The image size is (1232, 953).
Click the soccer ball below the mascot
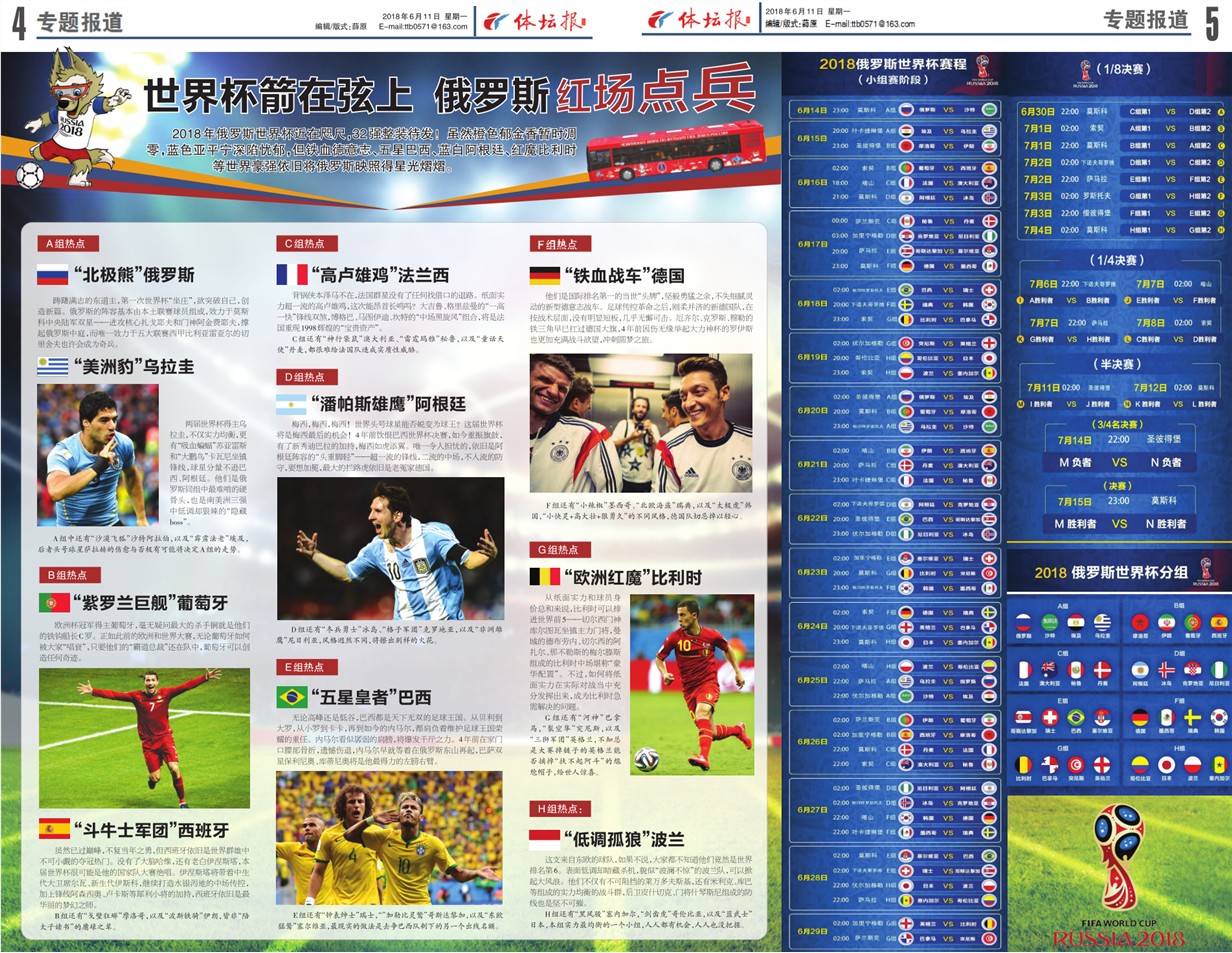tap(30, 177)
